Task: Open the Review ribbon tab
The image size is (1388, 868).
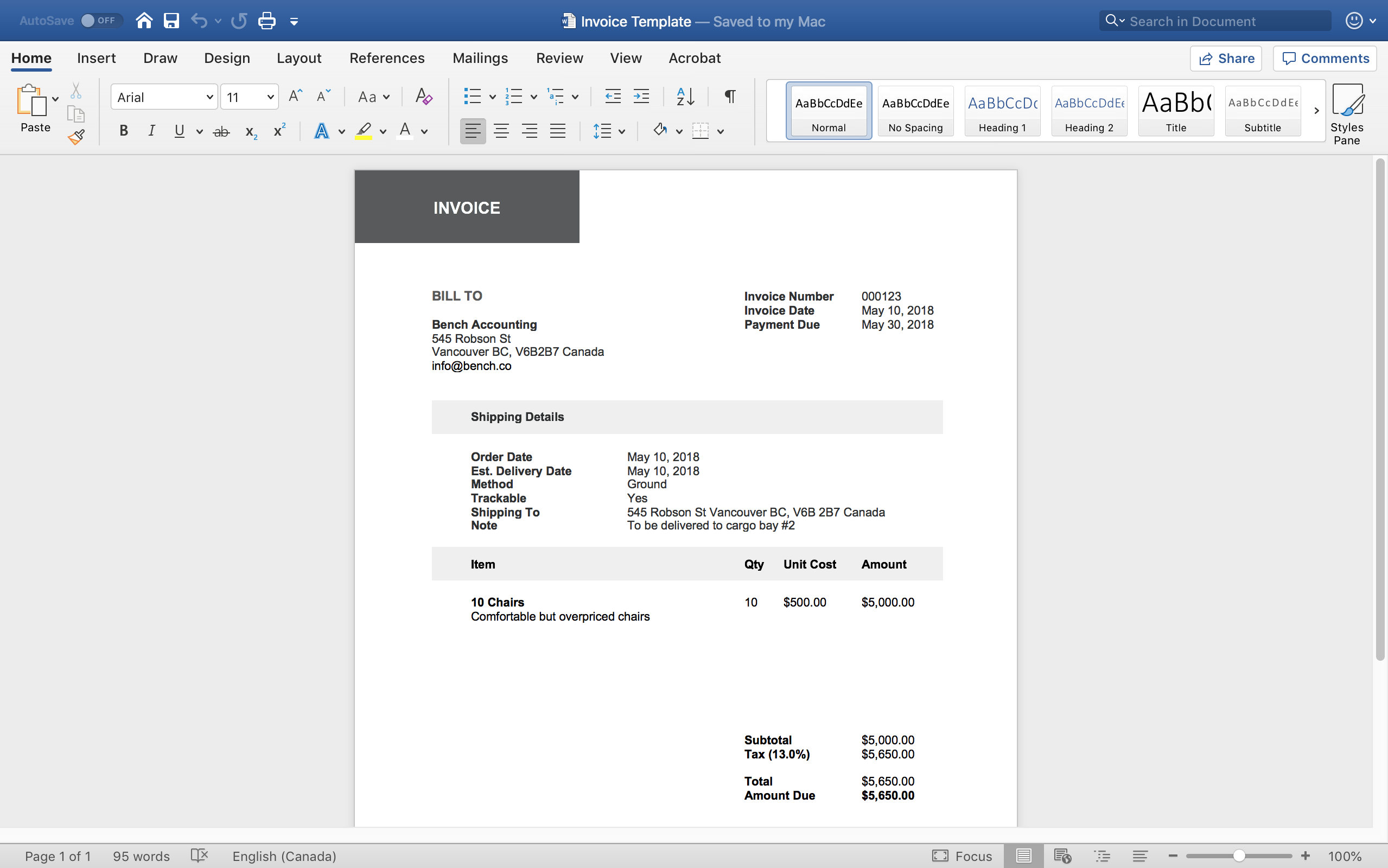Action: click(559, 58)
